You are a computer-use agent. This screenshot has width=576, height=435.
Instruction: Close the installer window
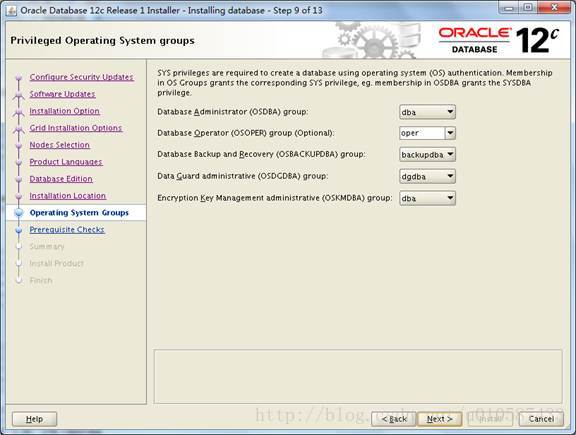(x=554, y=8)
